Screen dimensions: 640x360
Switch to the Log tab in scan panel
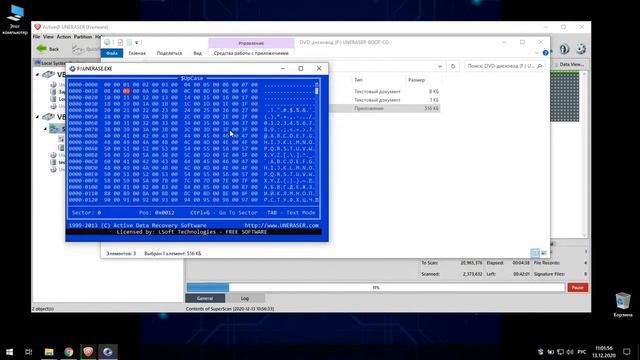click(244, 298)
